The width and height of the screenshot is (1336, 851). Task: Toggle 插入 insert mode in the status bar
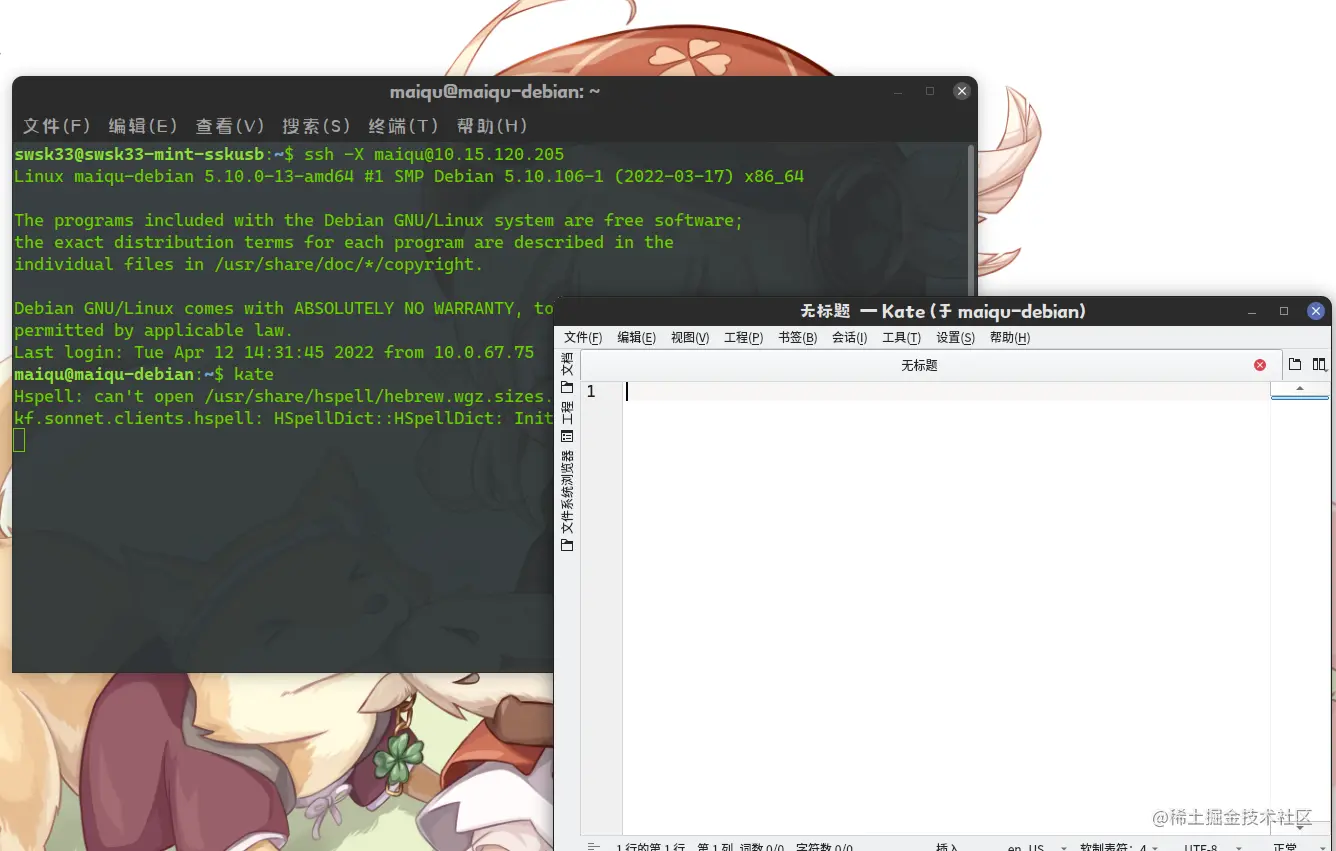coord(947,847)
